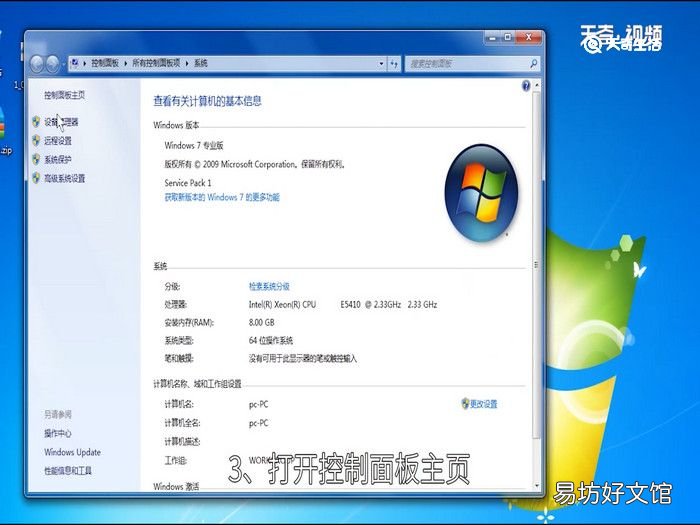Click the text Windows 7 专业版
The width and height of the screenshot is (700, 525).
click(x=194, y=146)
